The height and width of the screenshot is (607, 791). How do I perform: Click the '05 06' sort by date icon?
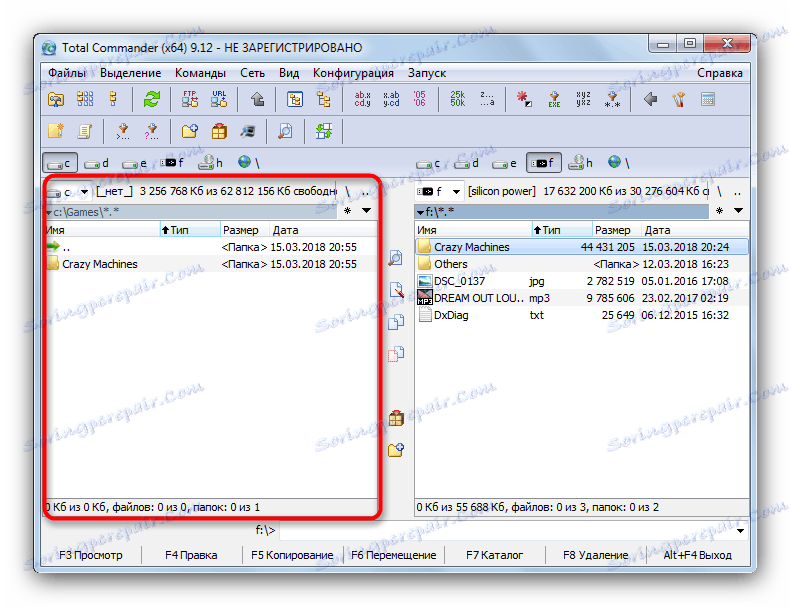click(419, 99)
